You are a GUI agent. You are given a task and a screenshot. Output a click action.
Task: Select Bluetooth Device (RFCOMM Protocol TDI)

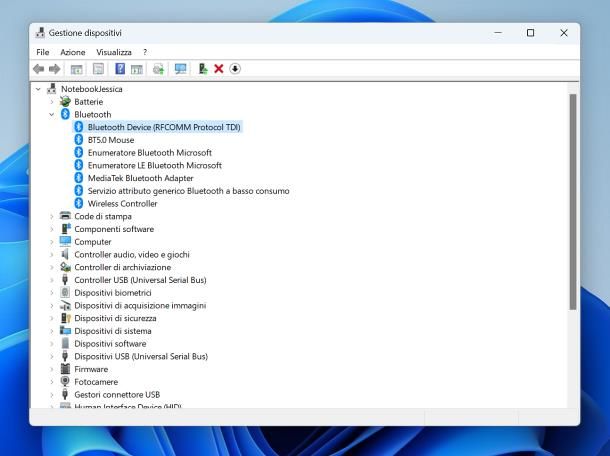164,127
